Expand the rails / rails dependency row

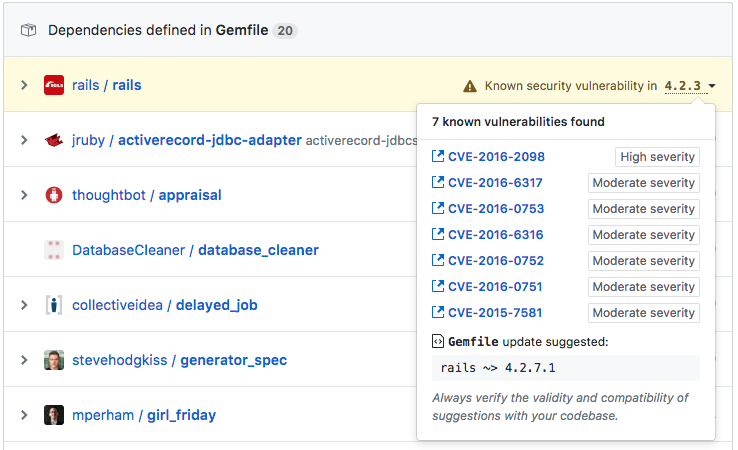click(24, 85)
